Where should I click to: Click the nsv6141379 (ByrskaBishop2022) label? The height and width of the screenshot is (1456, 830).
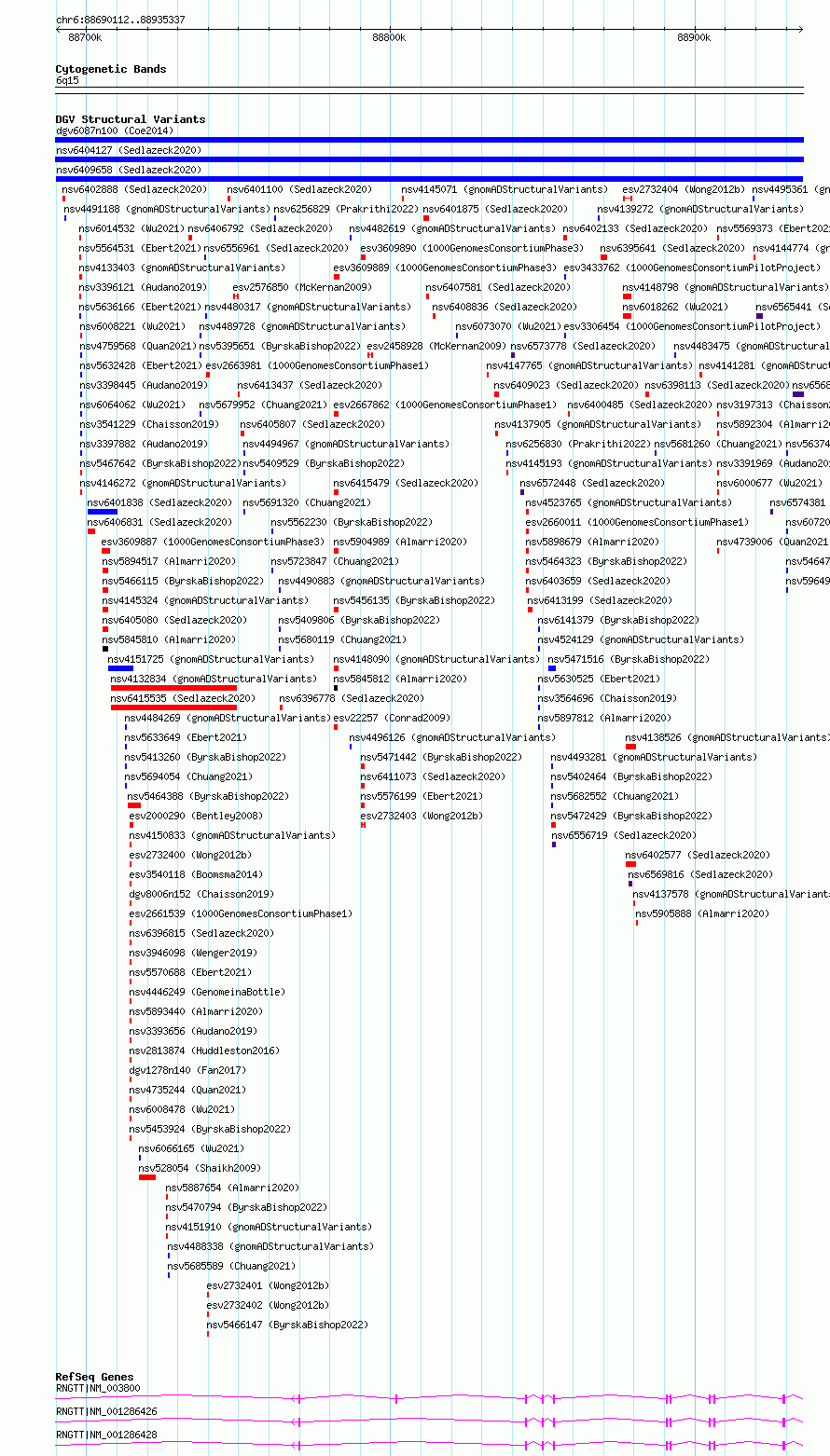pyautogui.click(x=618, y=620)
